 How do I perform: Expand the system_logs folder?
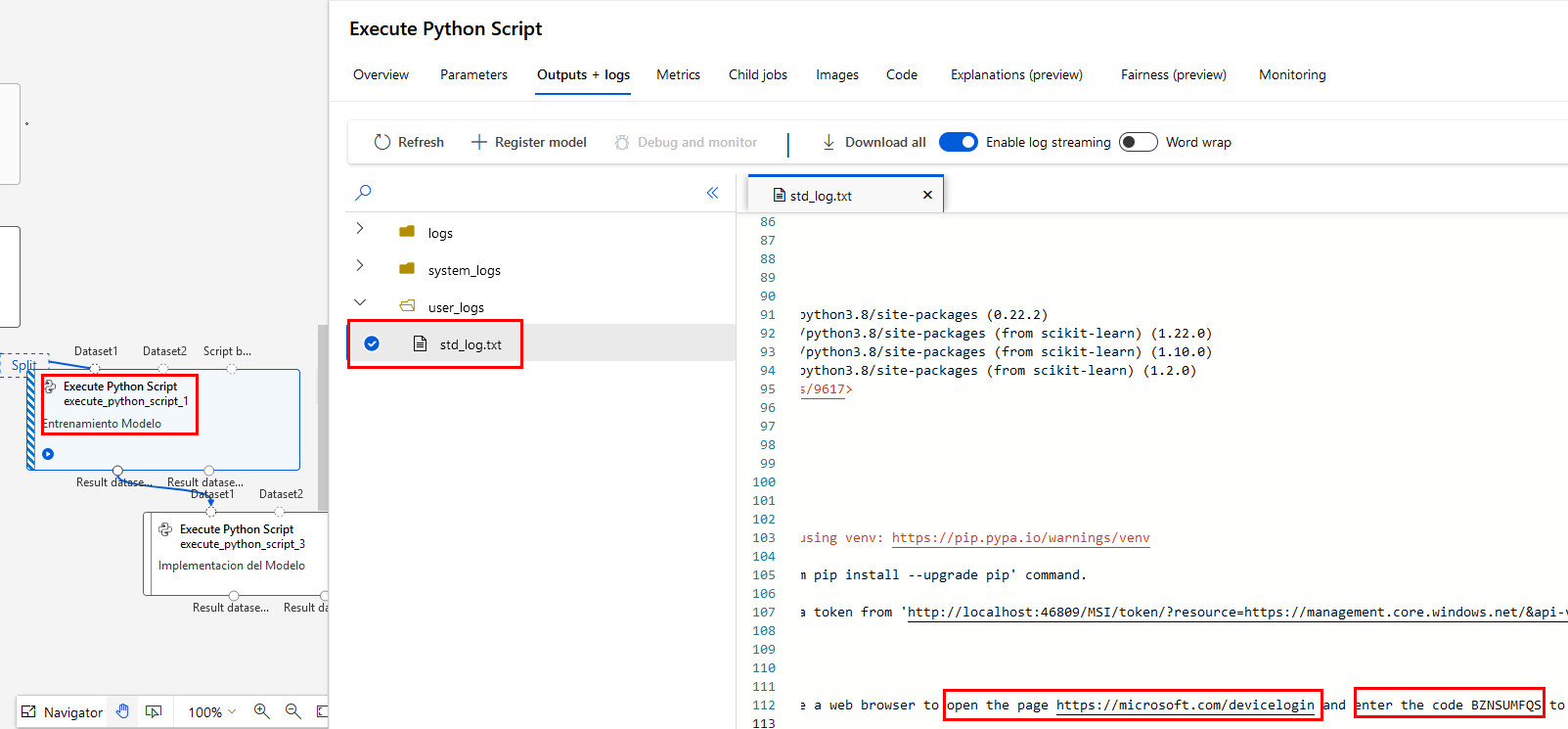click(360, 265)
